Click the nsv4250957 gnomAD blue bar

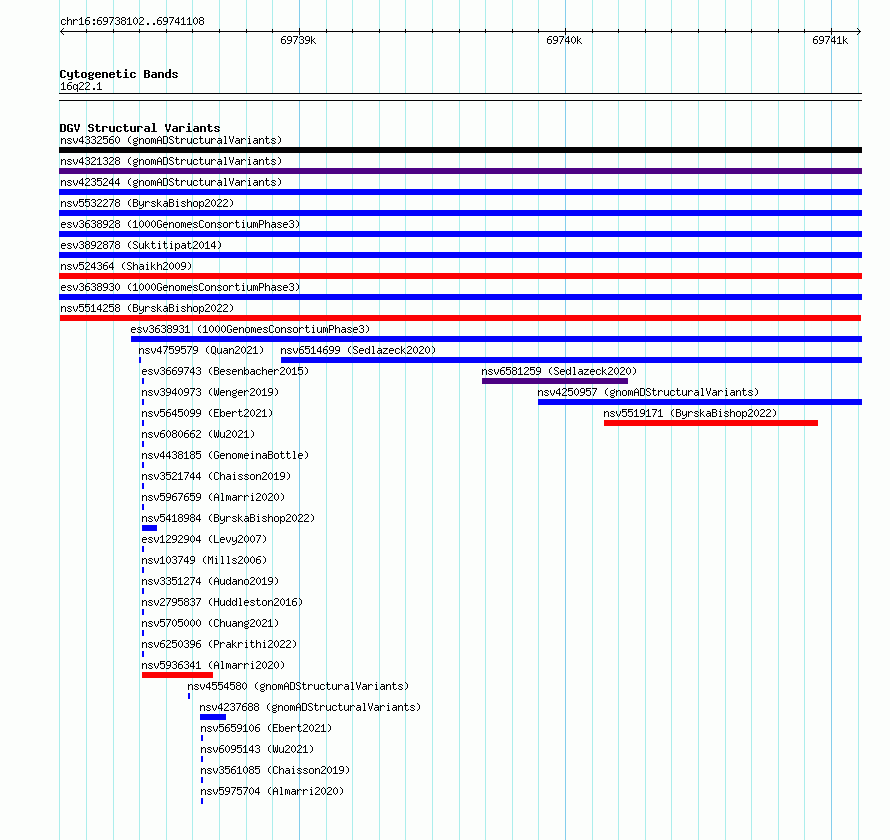(700, 402)
